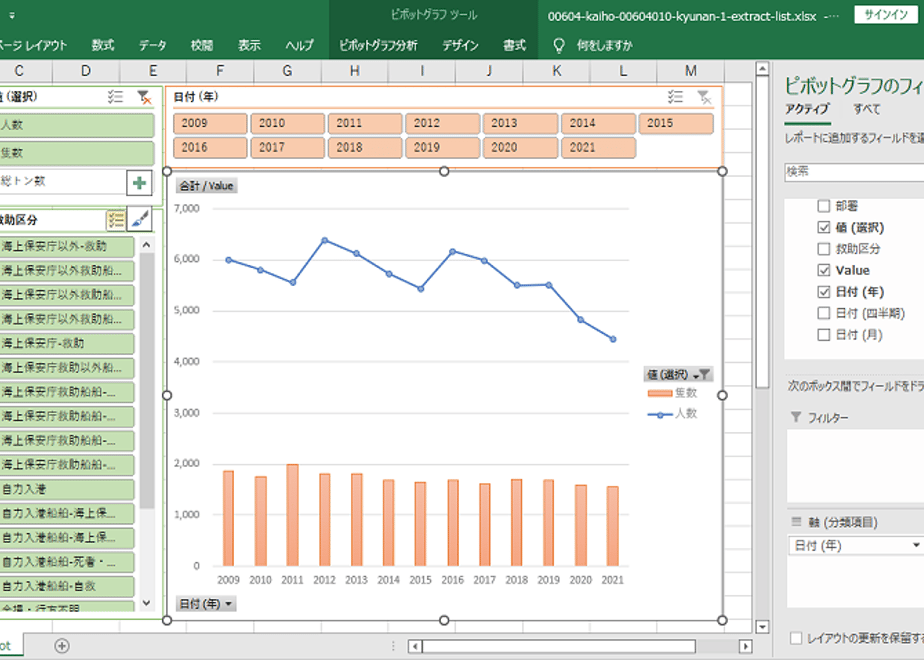The height and width of the screenshot is (660, 924).
Task: Select 海上保安庁以外-救助 in the 救助区分 slicer
Action: (x=67, y=246)
